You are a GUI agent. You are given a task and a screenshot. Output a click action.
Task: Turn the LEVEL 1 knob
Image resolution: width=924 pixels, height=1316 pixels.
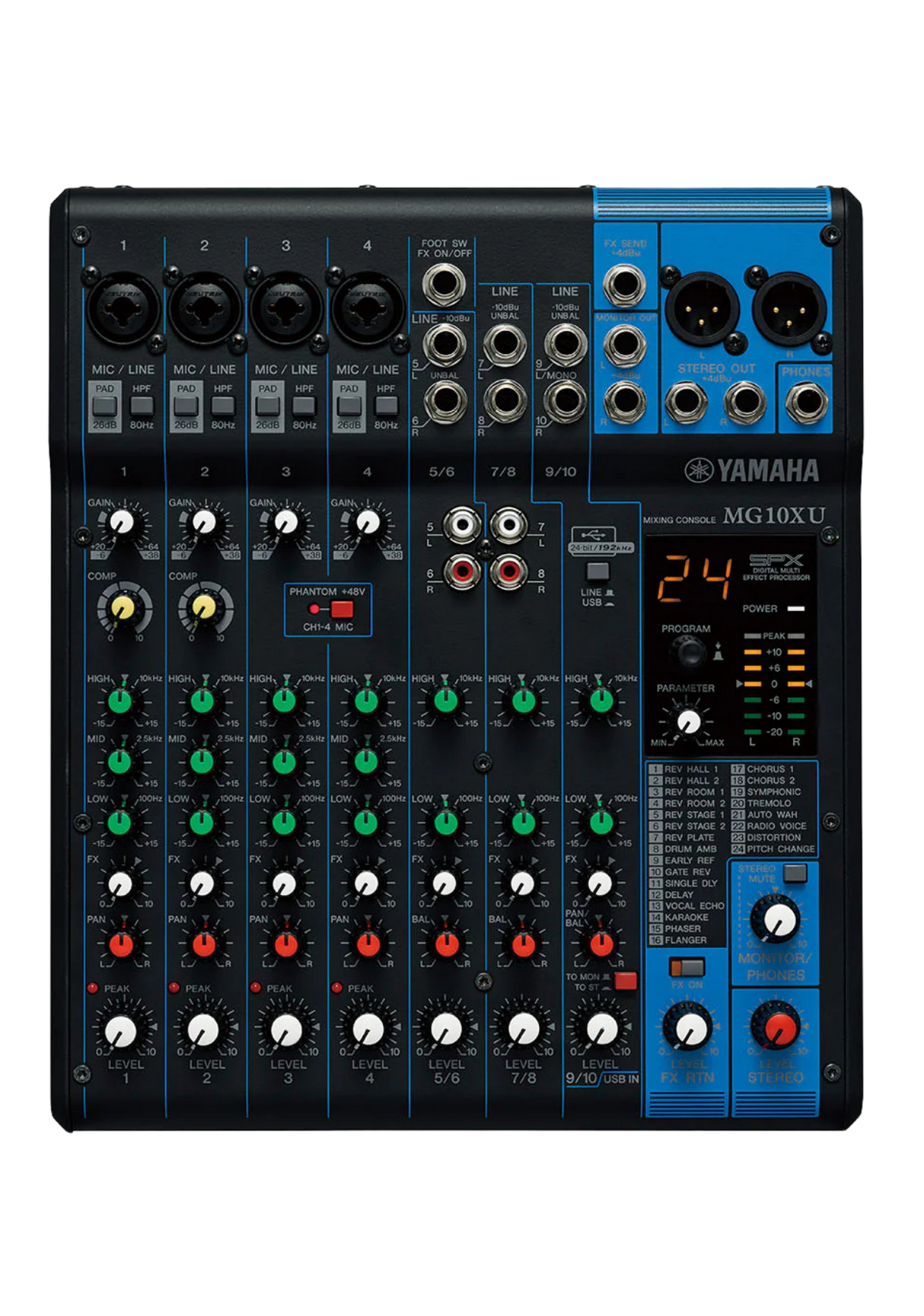pyautogui.click(x=121, y=1030)
